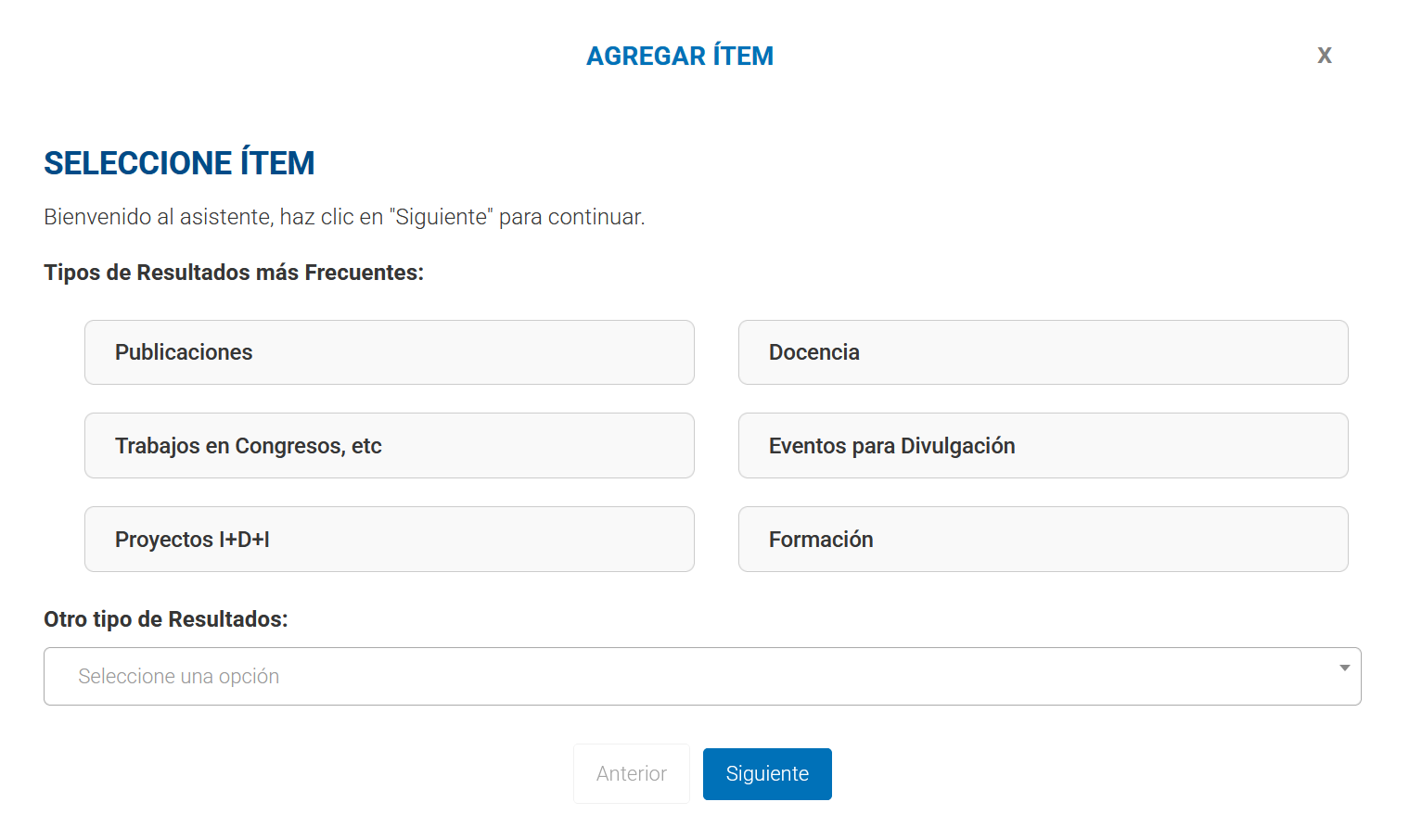Select the Formación result type

click(x=1043, y=540)
